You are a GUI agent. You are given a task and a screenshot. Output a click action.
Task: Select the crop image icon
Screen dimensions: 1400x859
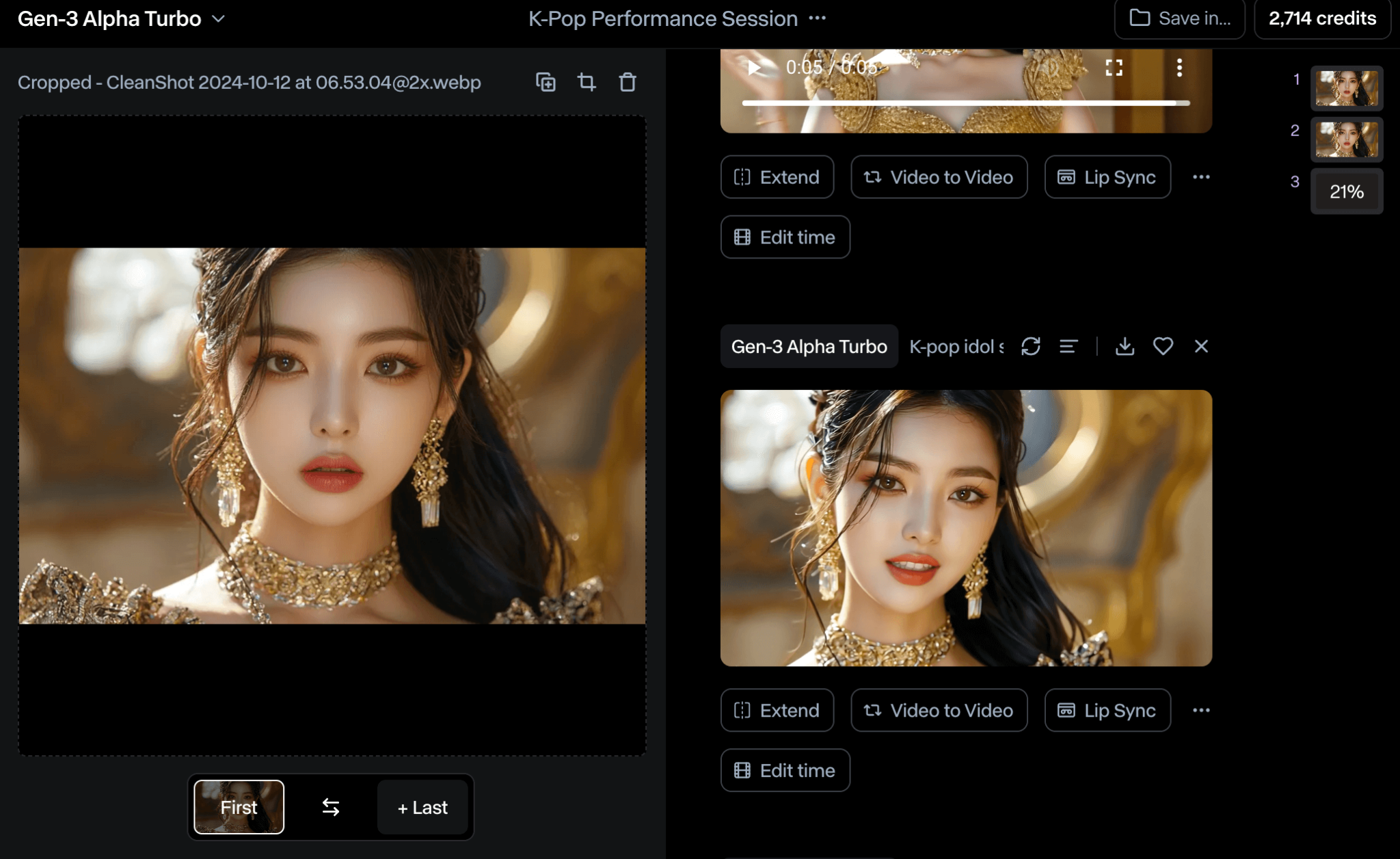click(587, 83)
